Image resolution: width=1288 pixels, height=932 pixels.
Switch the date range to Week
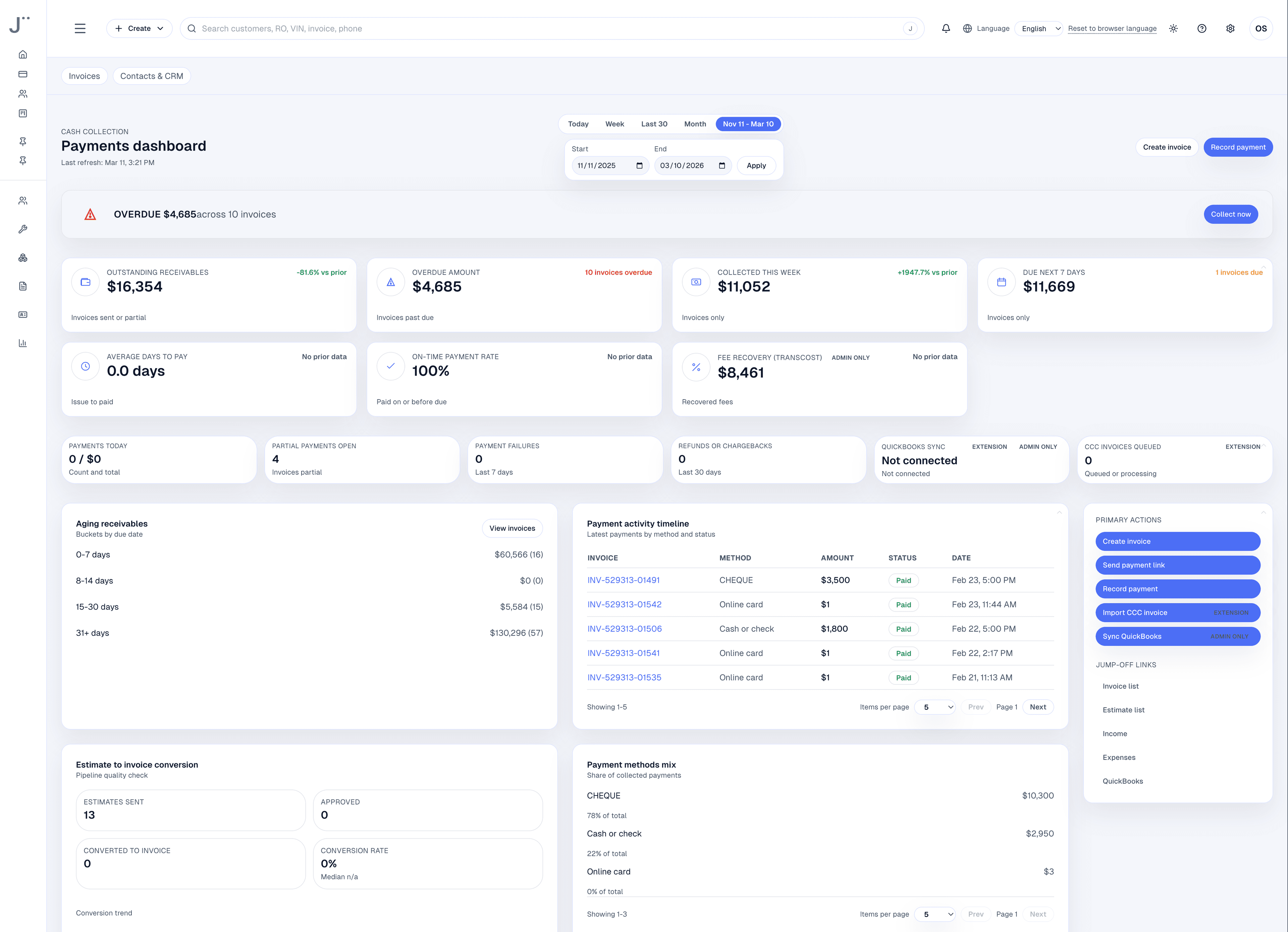614,124
